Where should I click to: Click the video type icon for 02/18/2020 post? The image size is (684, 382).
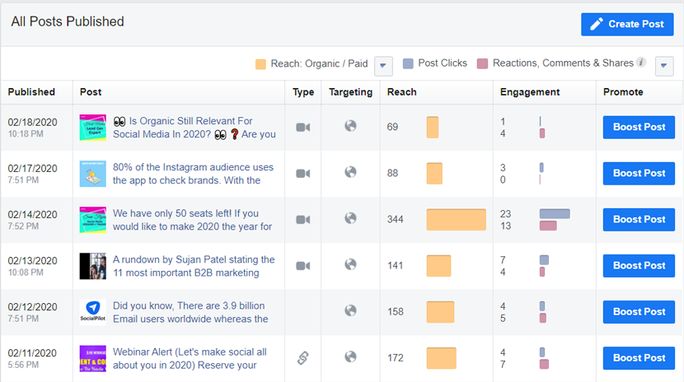(303, 127)
